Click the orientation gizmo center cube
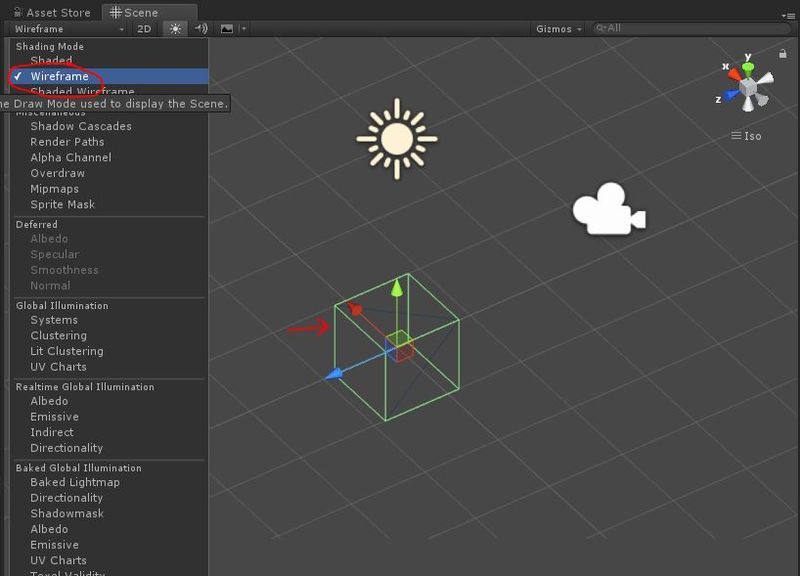 pos(748,87)
